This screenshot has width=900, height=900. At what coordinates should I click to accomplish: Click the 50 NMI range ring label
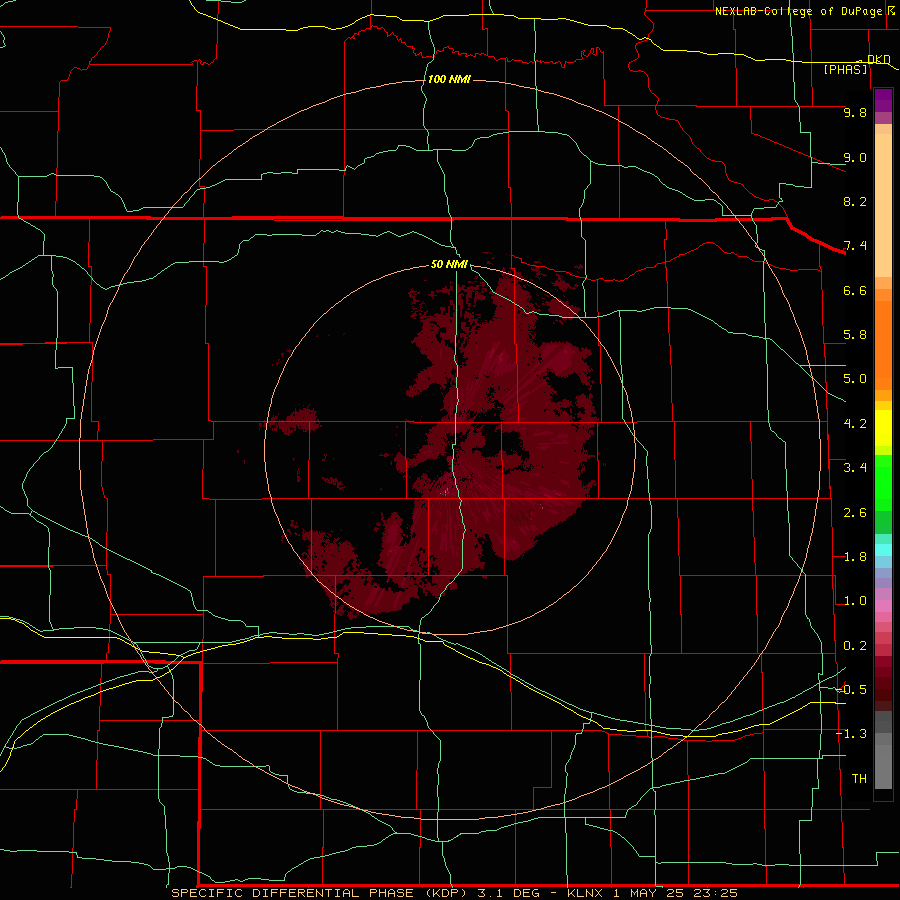[449, 264]
